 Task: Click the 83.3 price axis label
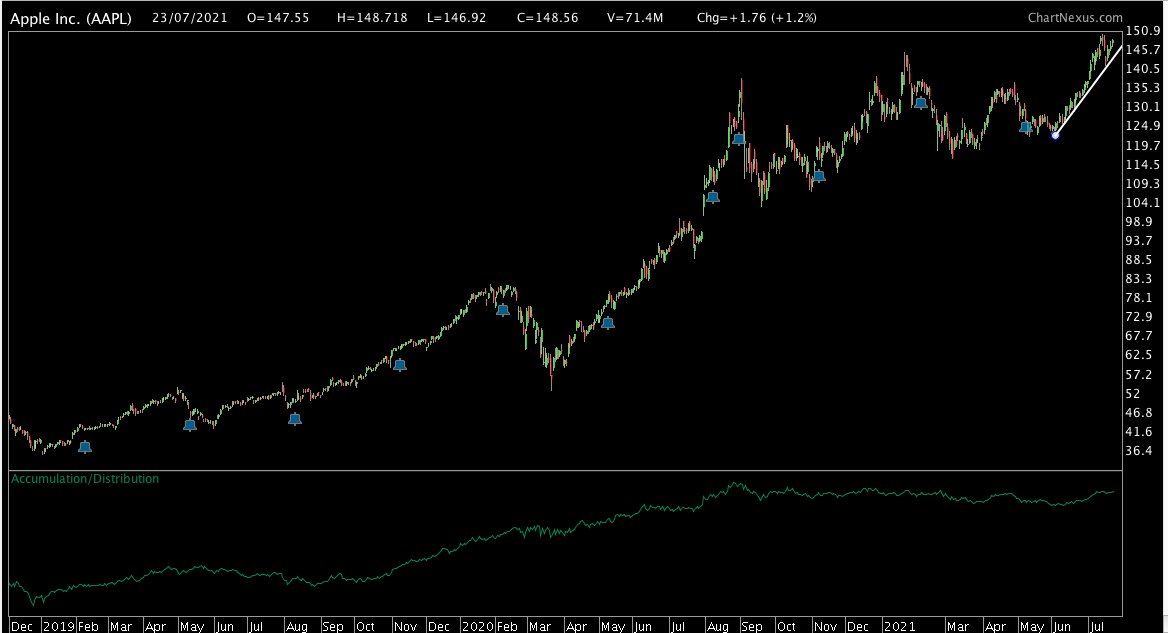click(x=1140, y=279)
